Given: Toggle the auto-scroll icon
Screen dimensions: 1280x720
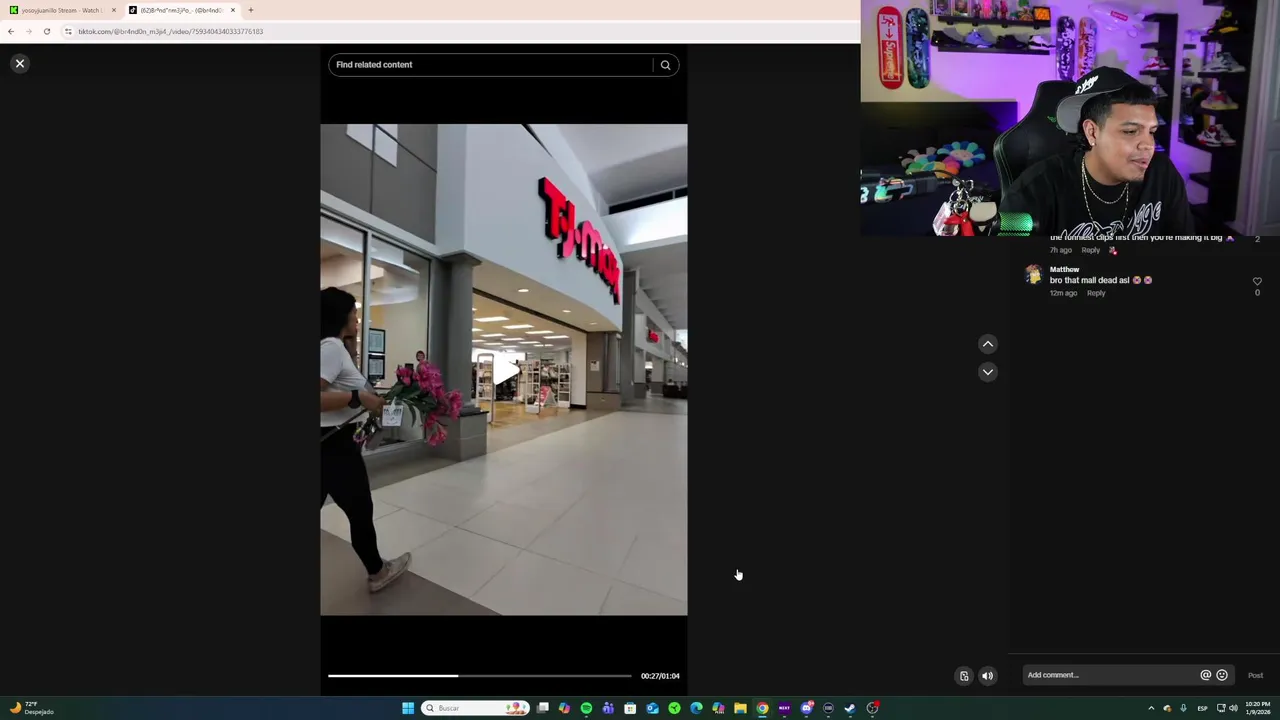Looking at the screenshot, I should [964, 676].
